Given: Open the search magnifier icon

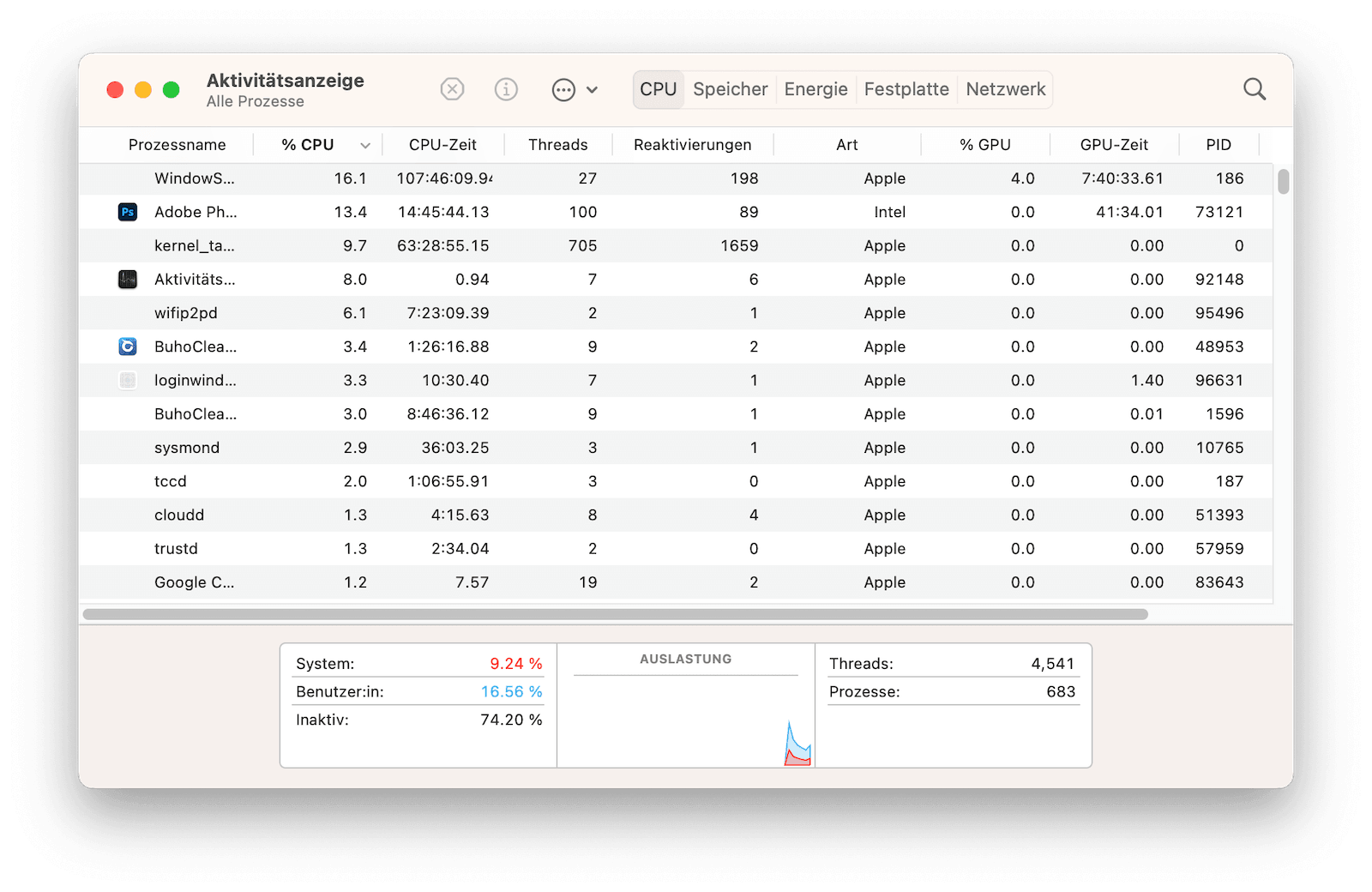Looking at the screenshot, I should (1255, 89).
